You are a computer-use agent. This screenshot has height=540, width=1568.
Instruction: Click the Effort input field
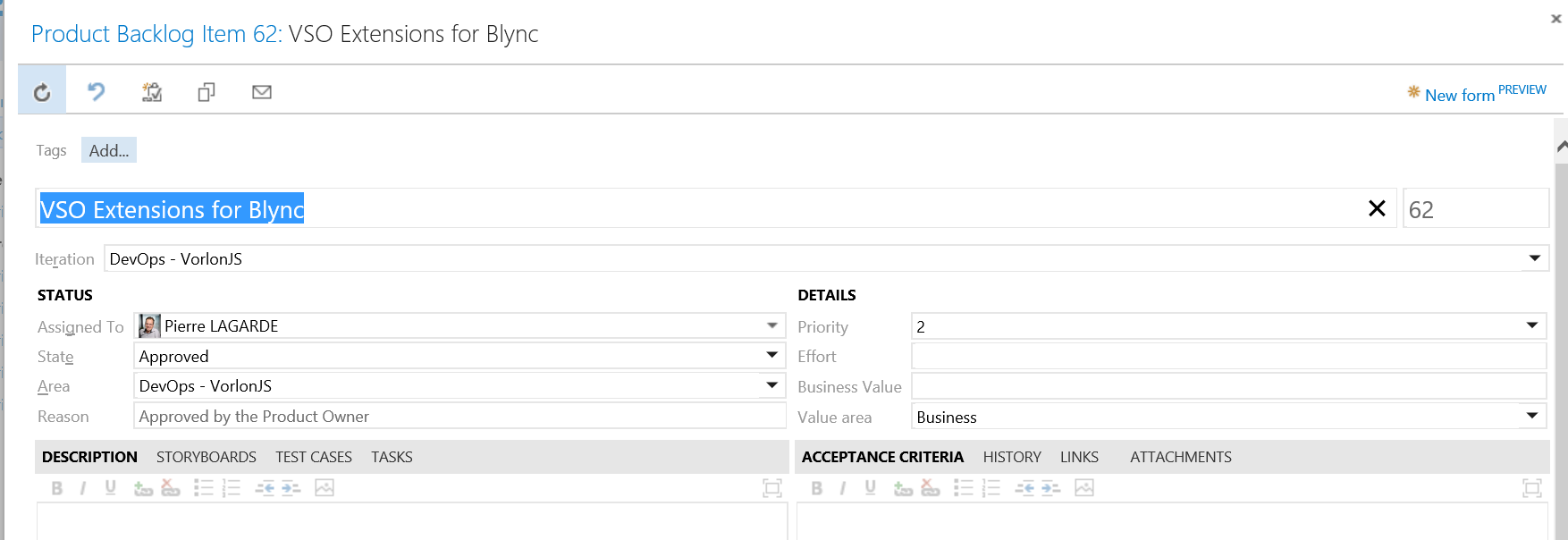[1228, 357]
